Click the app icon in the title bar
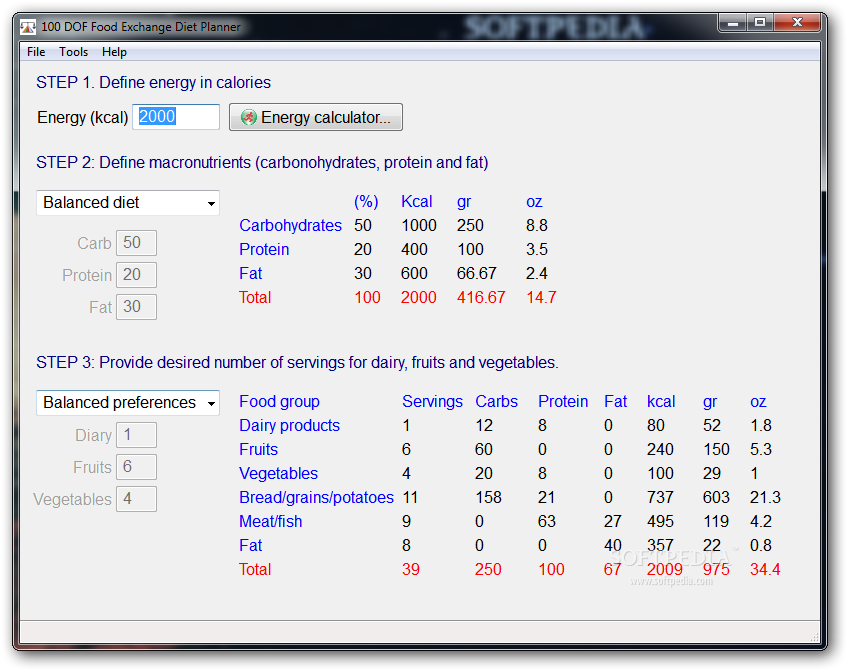This screenshot has width=848, height=671. click(28, 26)
